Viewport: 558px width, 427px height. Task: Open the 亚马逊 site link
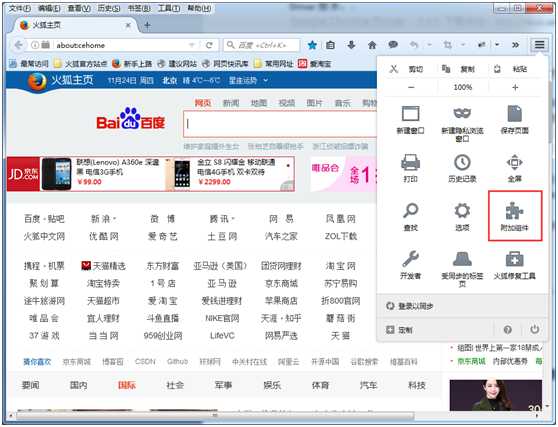click(x=222, y=283)
